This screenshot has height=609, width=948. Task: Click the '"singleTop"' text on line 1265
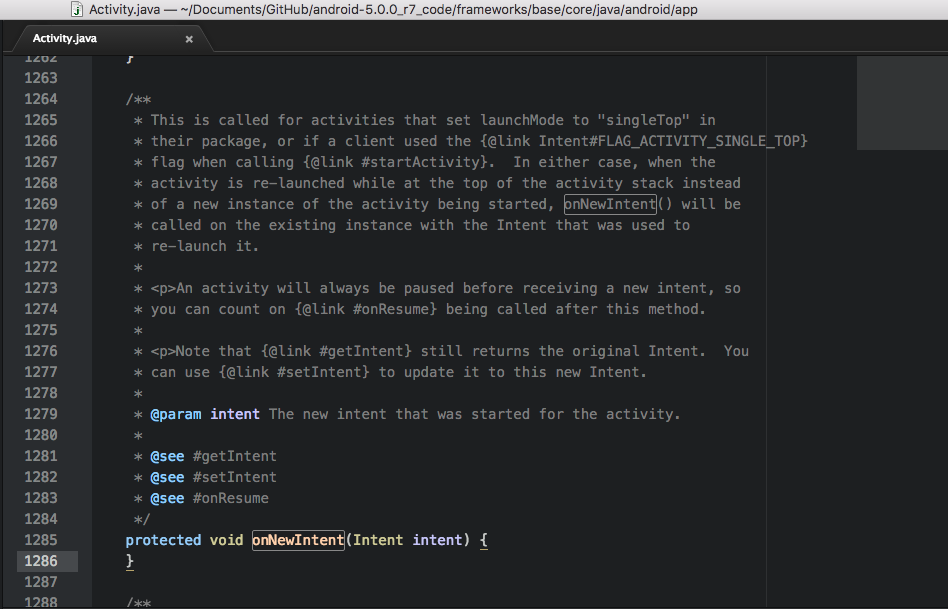643,120
